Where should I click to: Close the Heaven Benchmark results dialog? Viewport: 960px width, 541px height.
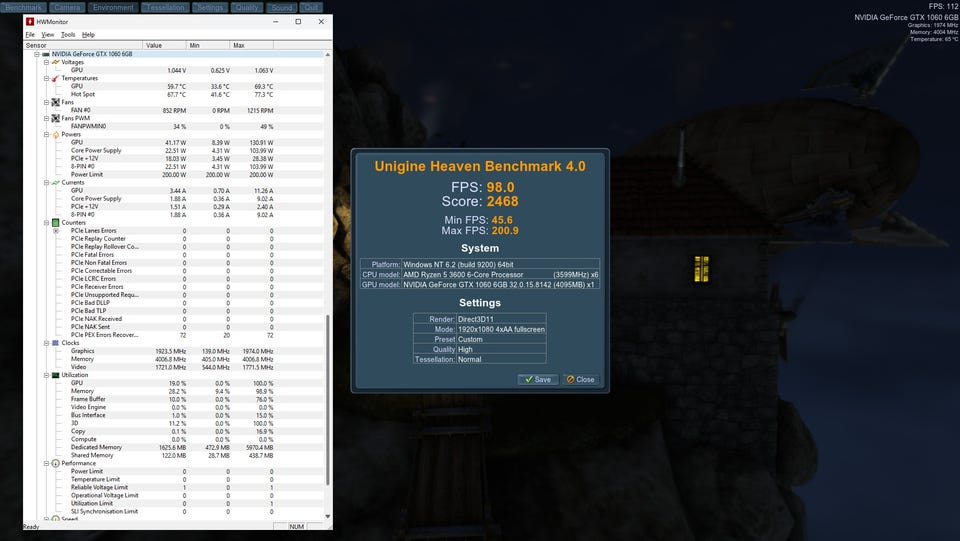[580, 379]
